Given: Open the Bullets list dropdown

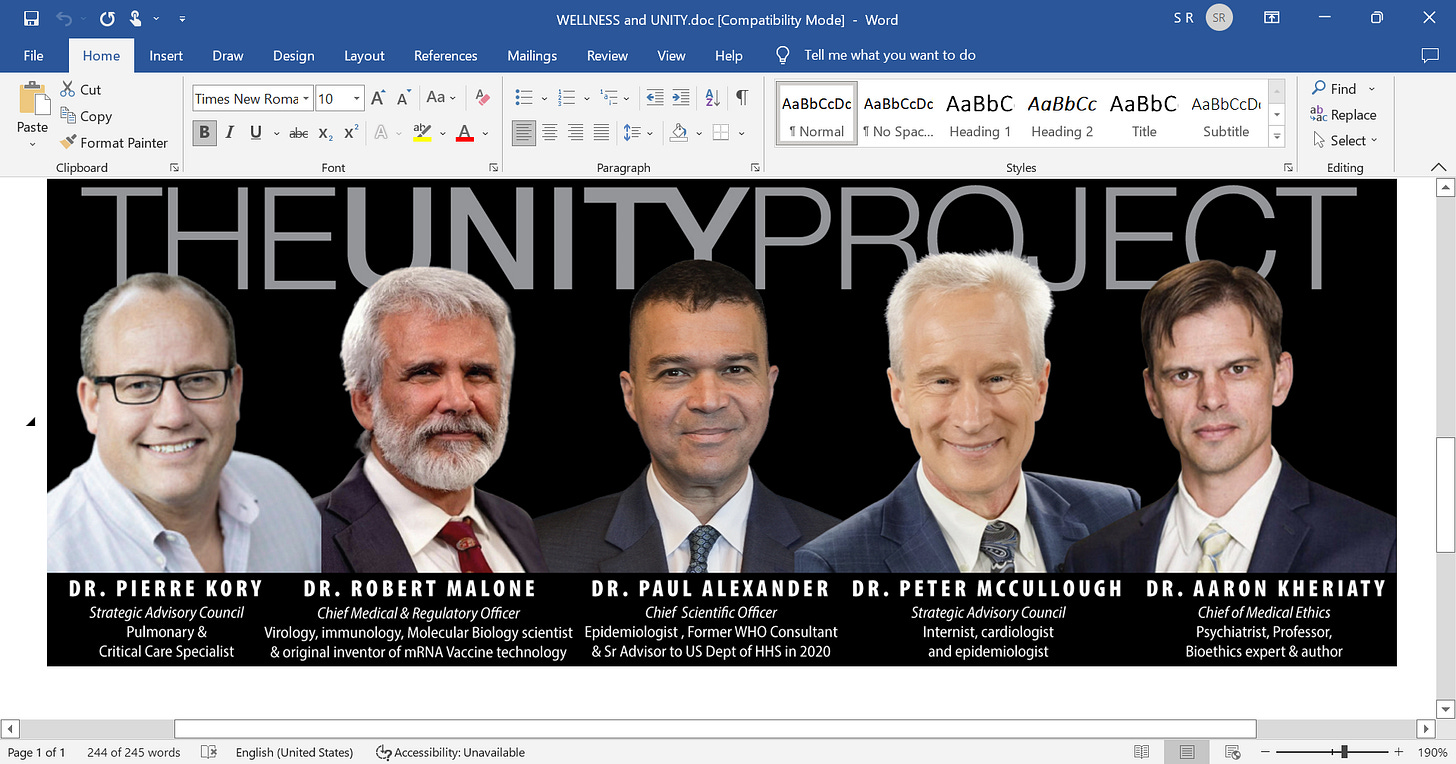Looking at the screenshot, I should tap(544, 98).
